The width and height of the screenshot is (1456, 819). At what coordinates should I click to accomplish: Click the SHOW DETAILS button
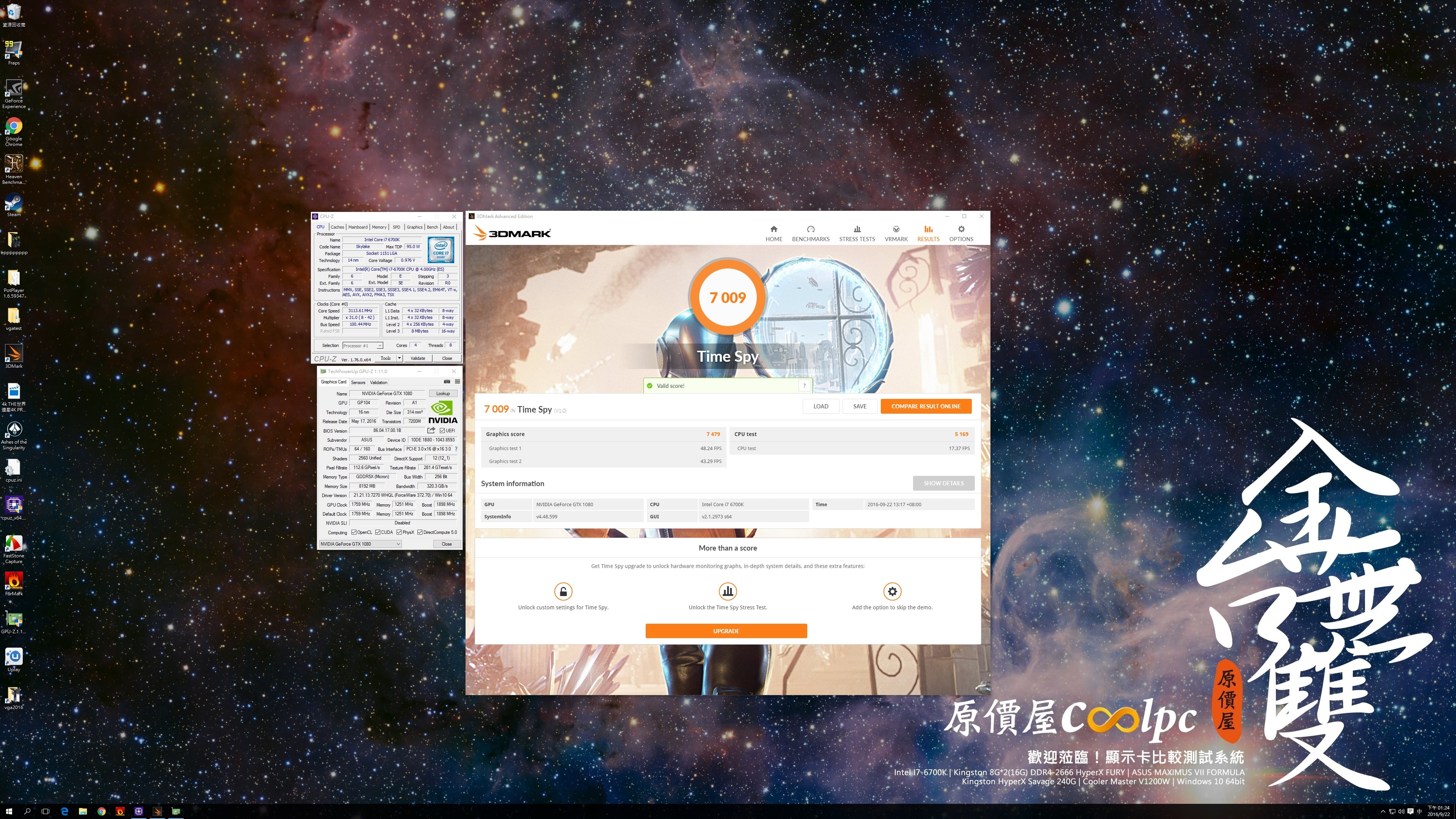(943, 483)
